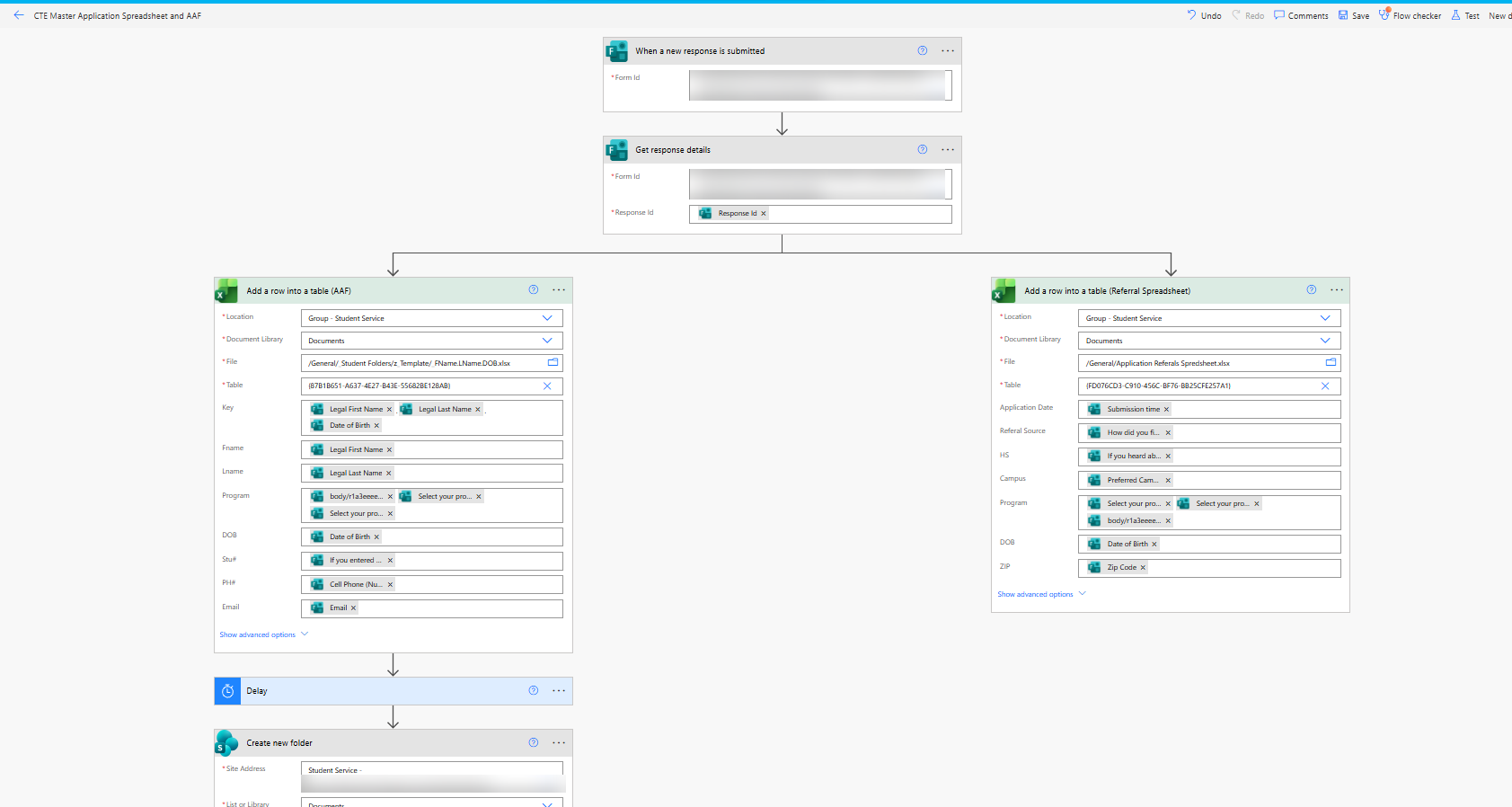Expand the AAF Document Library dropdown
The image size is (1512, 807).
coord(547,340)
